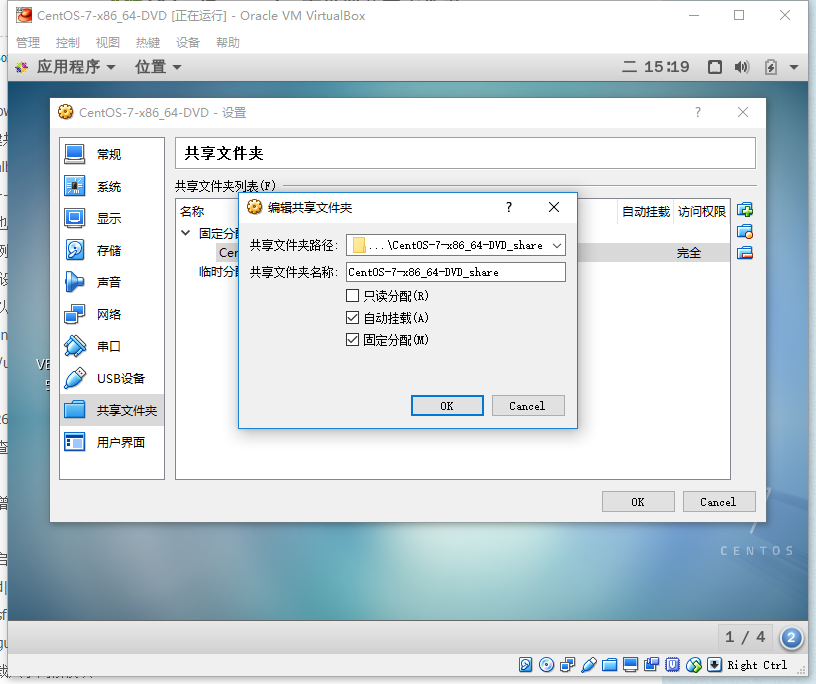Close the 编辑共享文件夹 dialog

click(x=554, y=207)
